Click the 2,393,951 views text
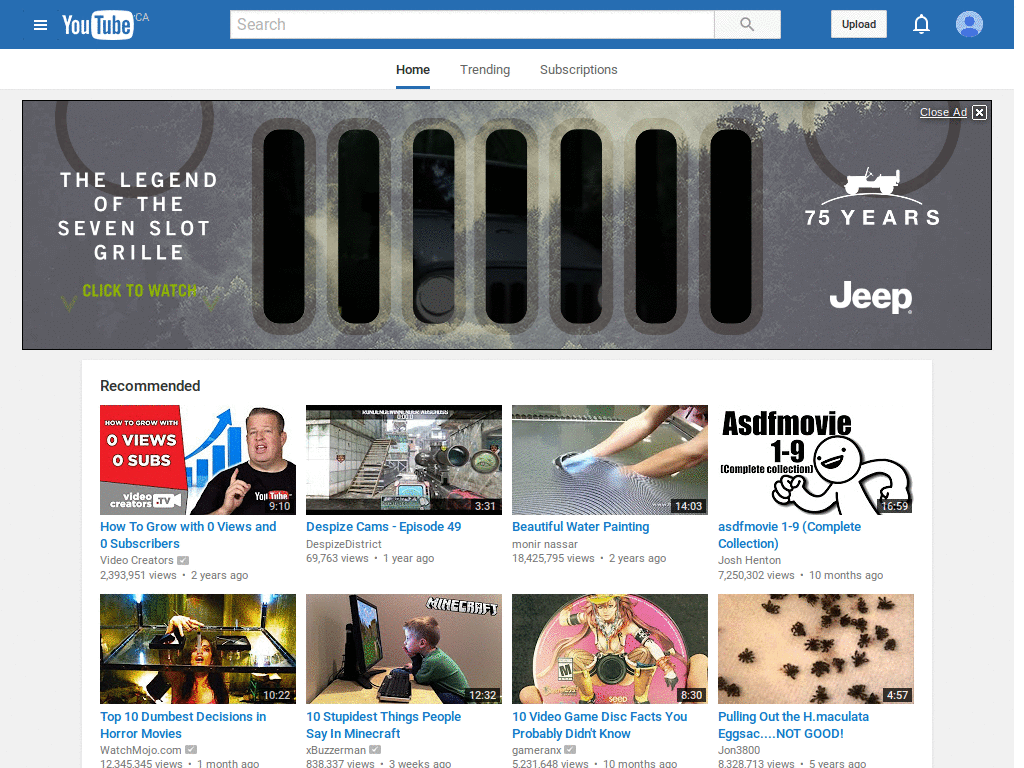 138,575
